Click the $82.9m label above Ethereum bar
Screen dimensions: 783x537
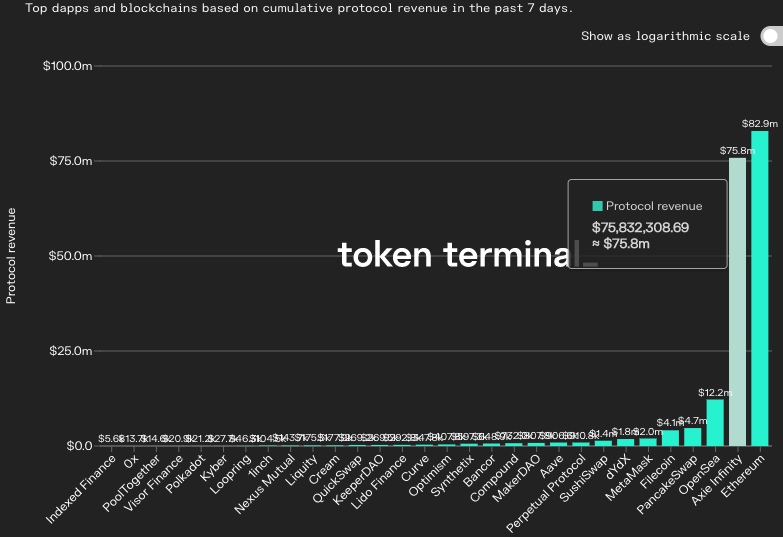click(760, 123)
